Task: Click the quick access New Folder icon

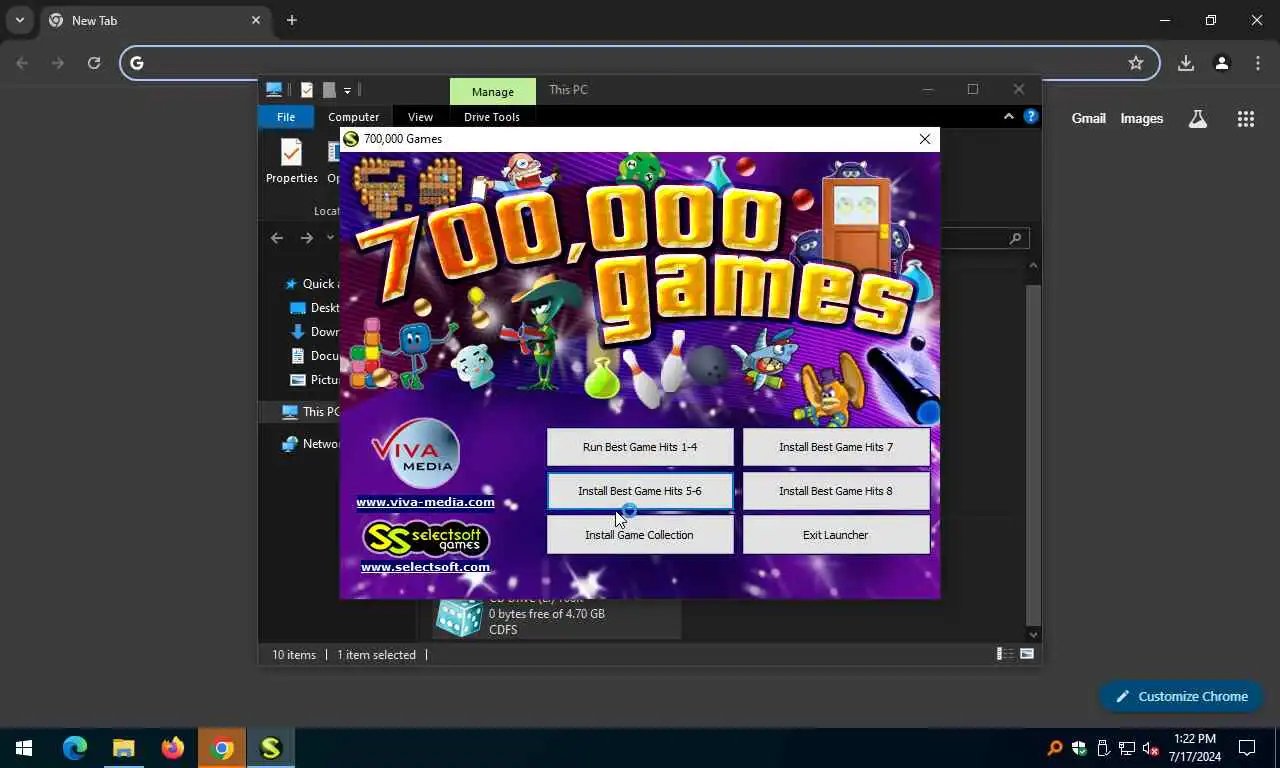Action: [329, 90]
